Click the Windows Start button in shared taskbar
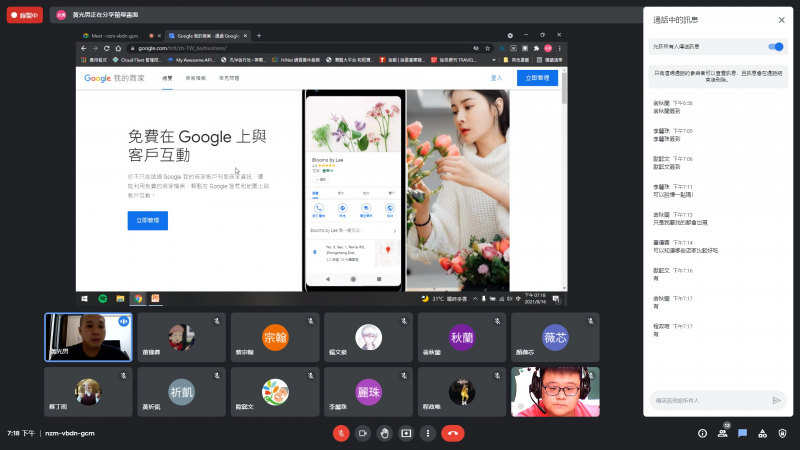Screen dimensions: 800x450 pos(85,298)
